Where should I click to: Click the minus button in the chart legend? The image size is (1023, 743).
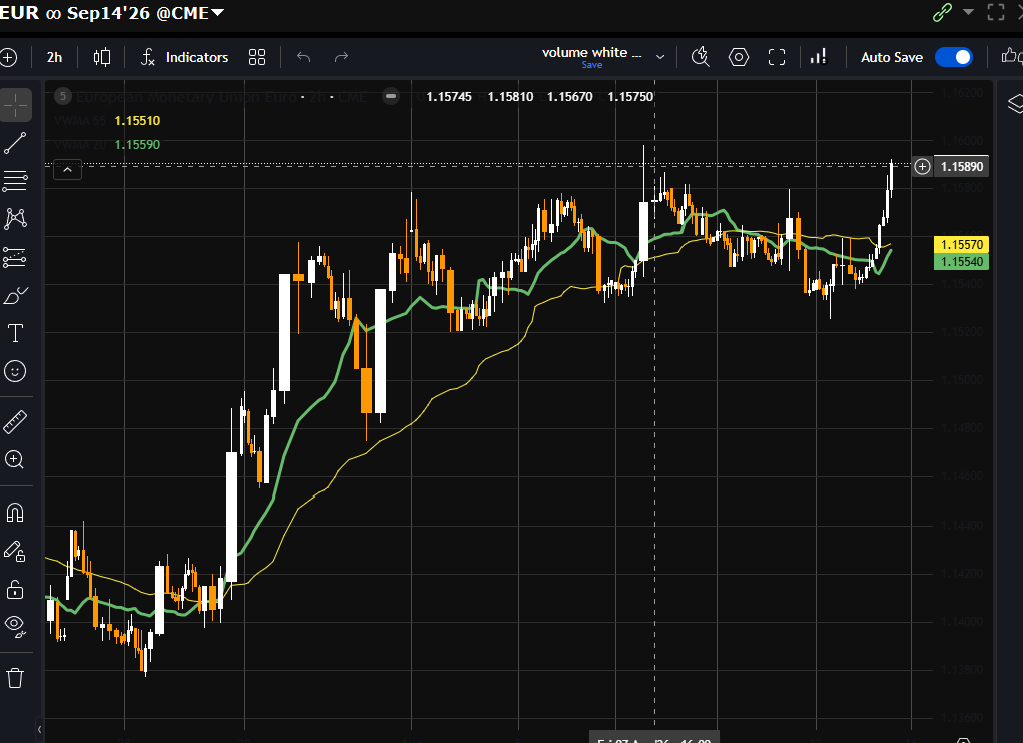[391, 97]
